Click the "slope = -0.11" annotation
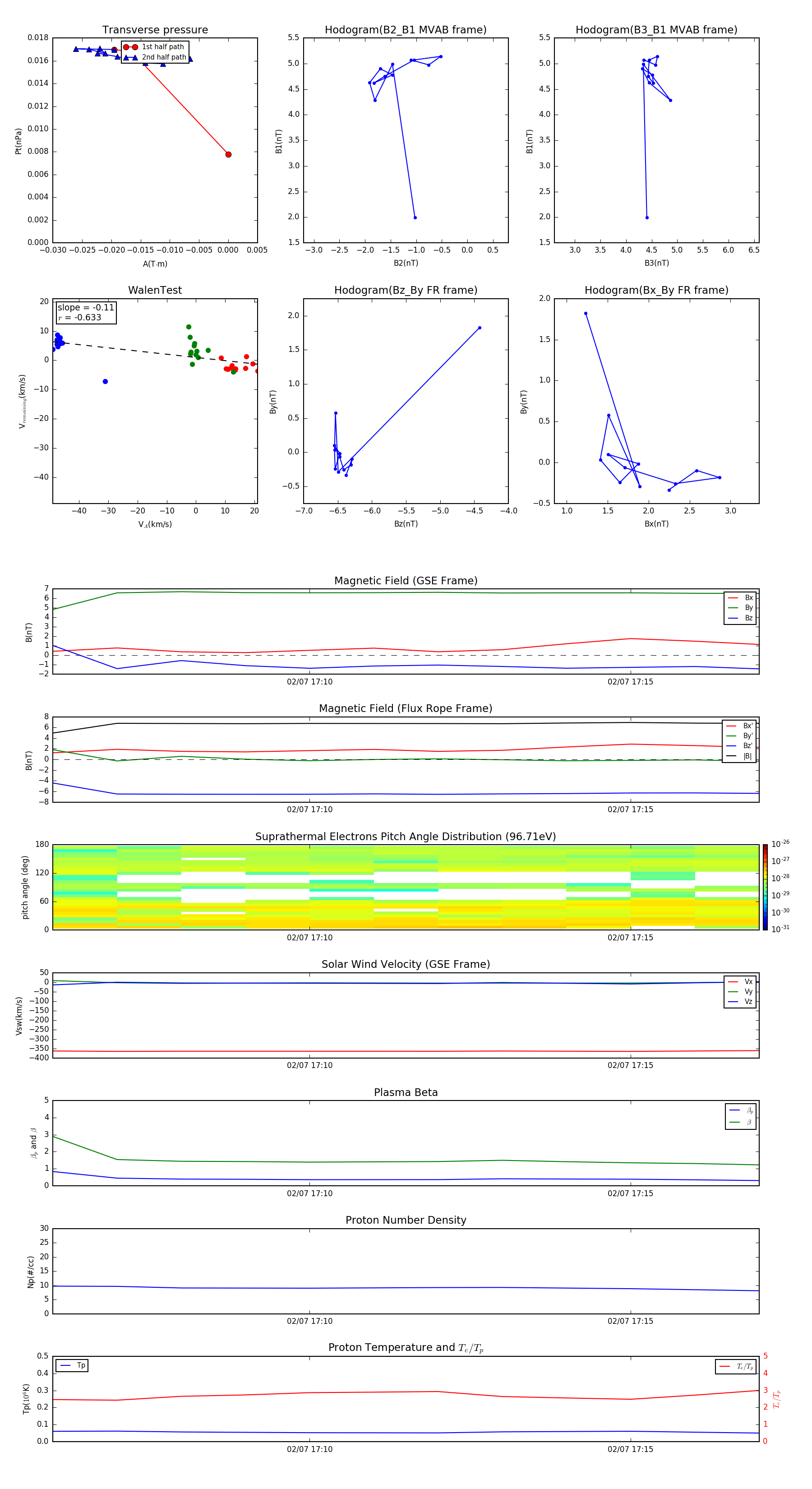The image size is (812, 1489). (x=86, y=308)
